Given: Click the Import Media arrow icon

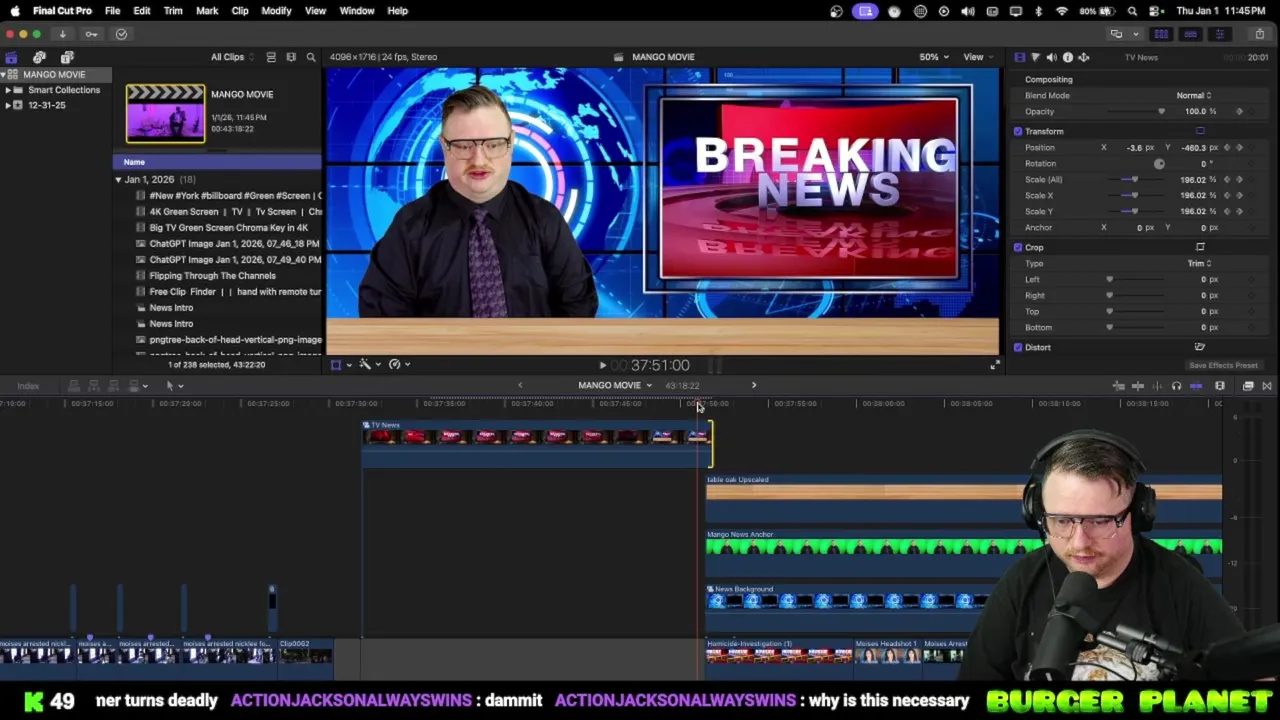Looking at the screenshot, I should pos(62,34).
